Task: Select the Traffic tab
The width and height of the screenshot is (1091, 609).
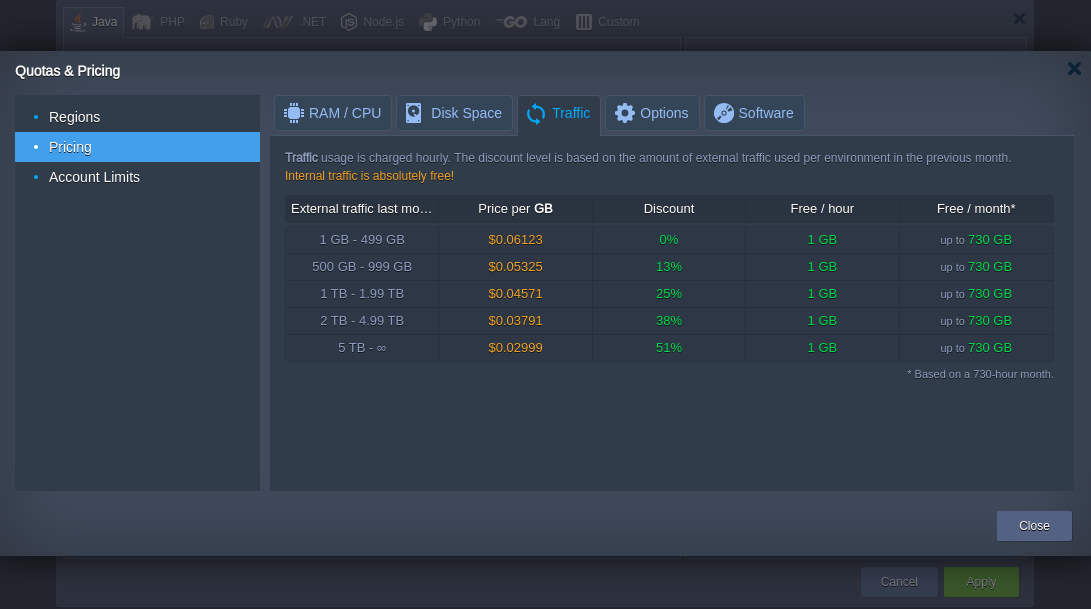Action: [558, 113]
